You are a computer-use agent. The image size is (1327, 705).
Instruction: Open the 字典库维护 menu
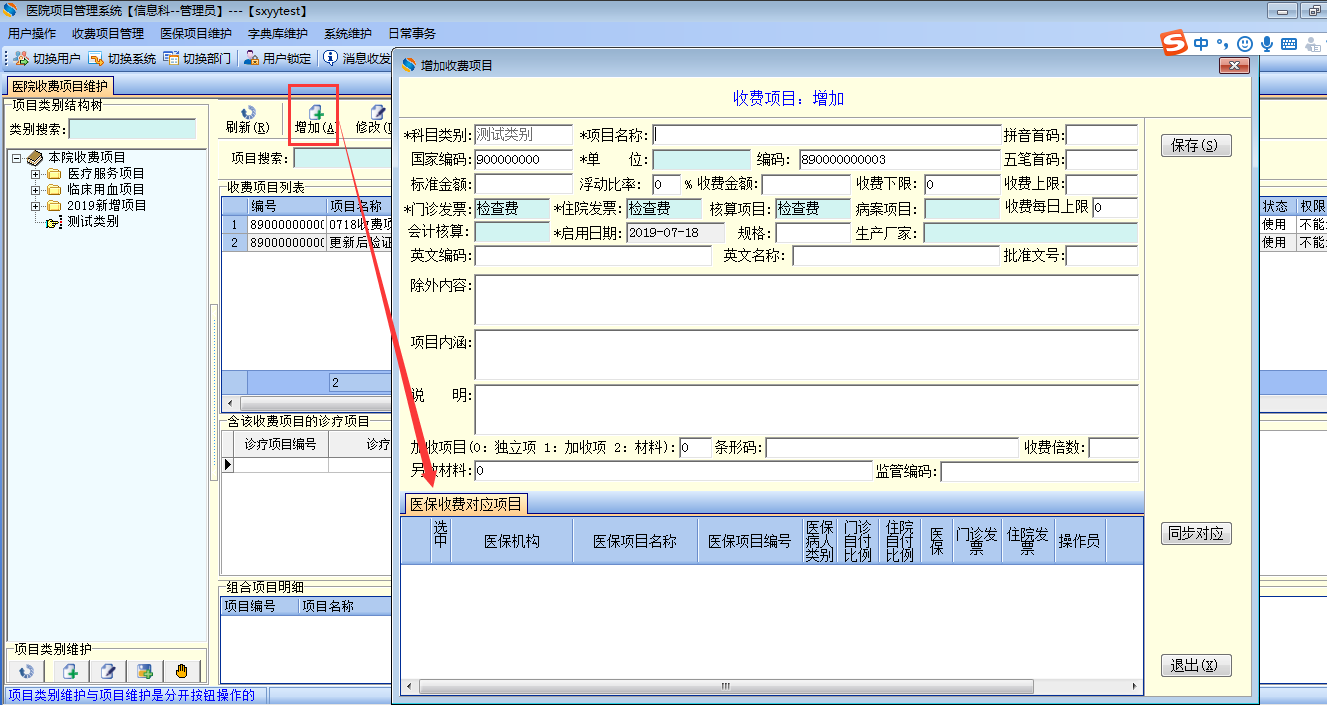(x=278, y=34)
